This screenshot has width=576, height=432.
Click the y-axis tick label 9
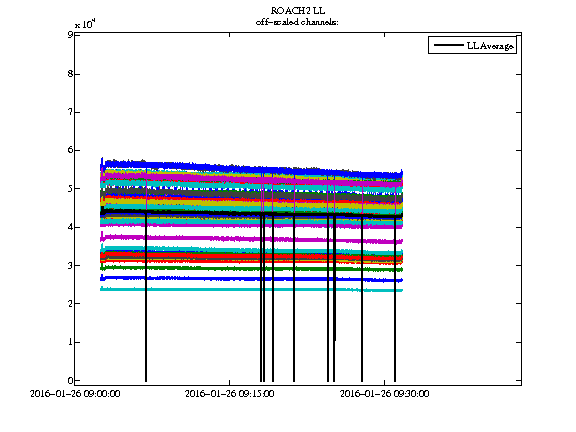69,35
